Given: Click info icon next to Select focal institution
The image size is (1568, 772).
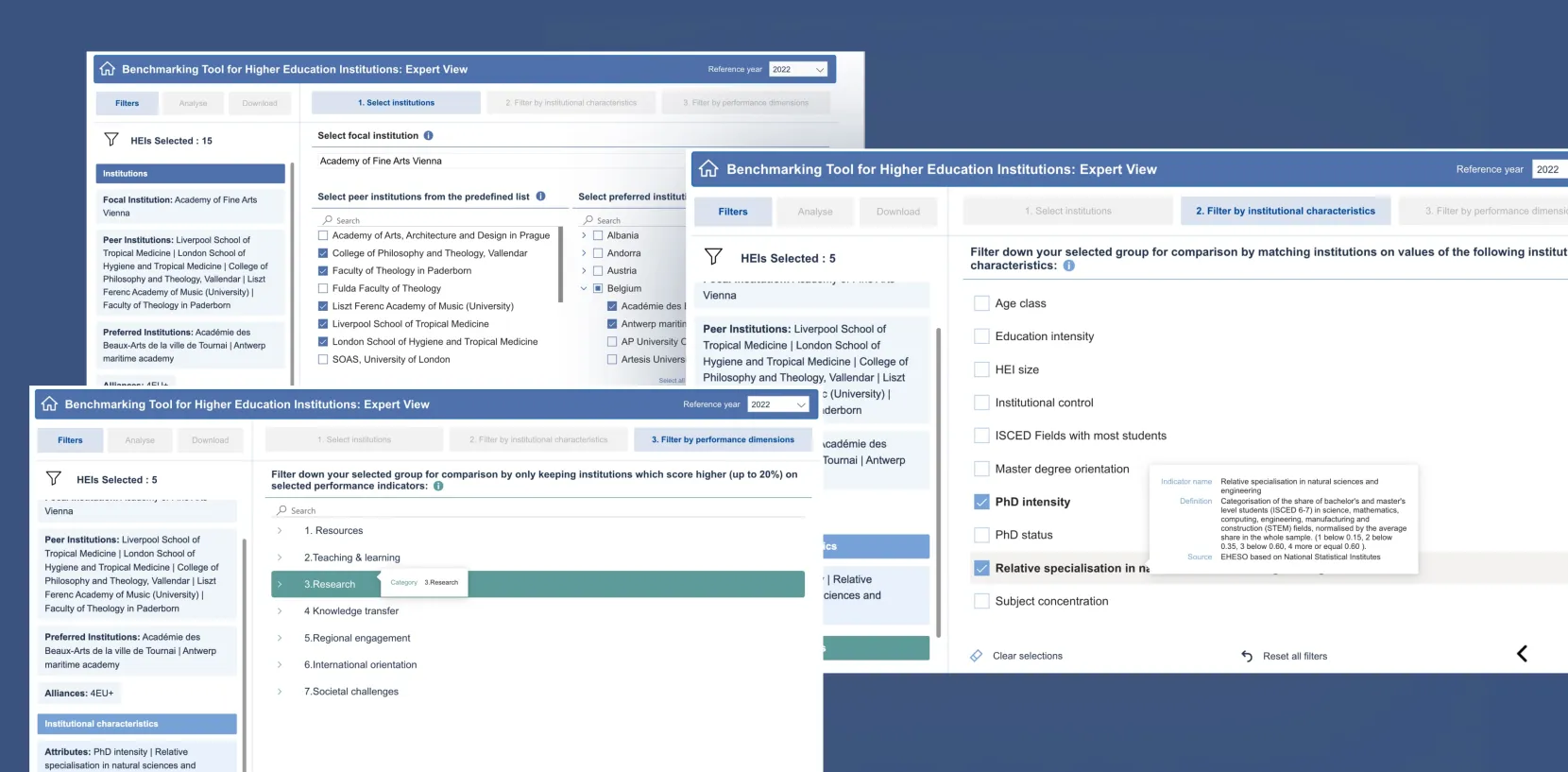Looking at the screenshot, I should pyautogui.click(x=428, y=136).
